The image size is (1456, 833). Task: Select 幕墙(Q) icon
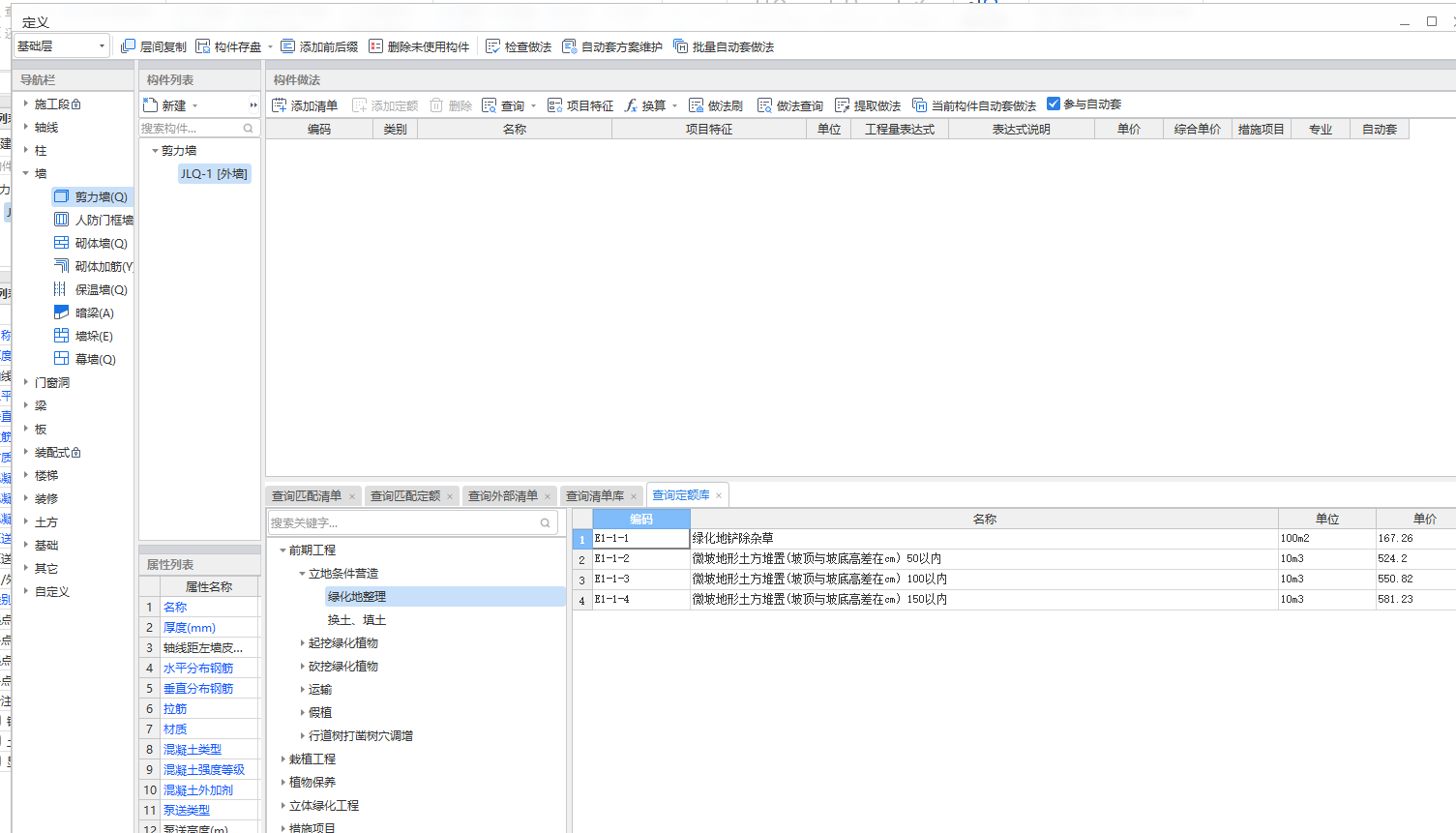pyautogui.click(x=61, y=359)
